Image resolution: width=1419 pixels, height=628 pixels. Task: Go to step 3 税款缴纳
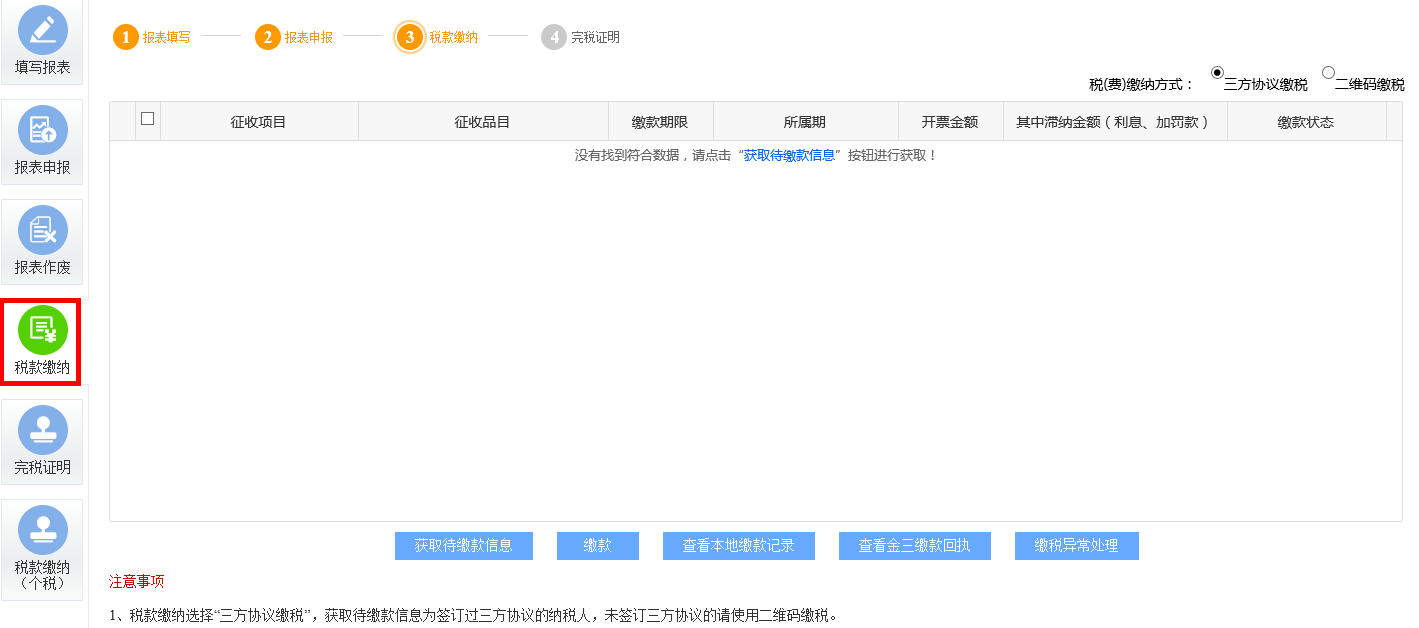click(x=437, y=37)
